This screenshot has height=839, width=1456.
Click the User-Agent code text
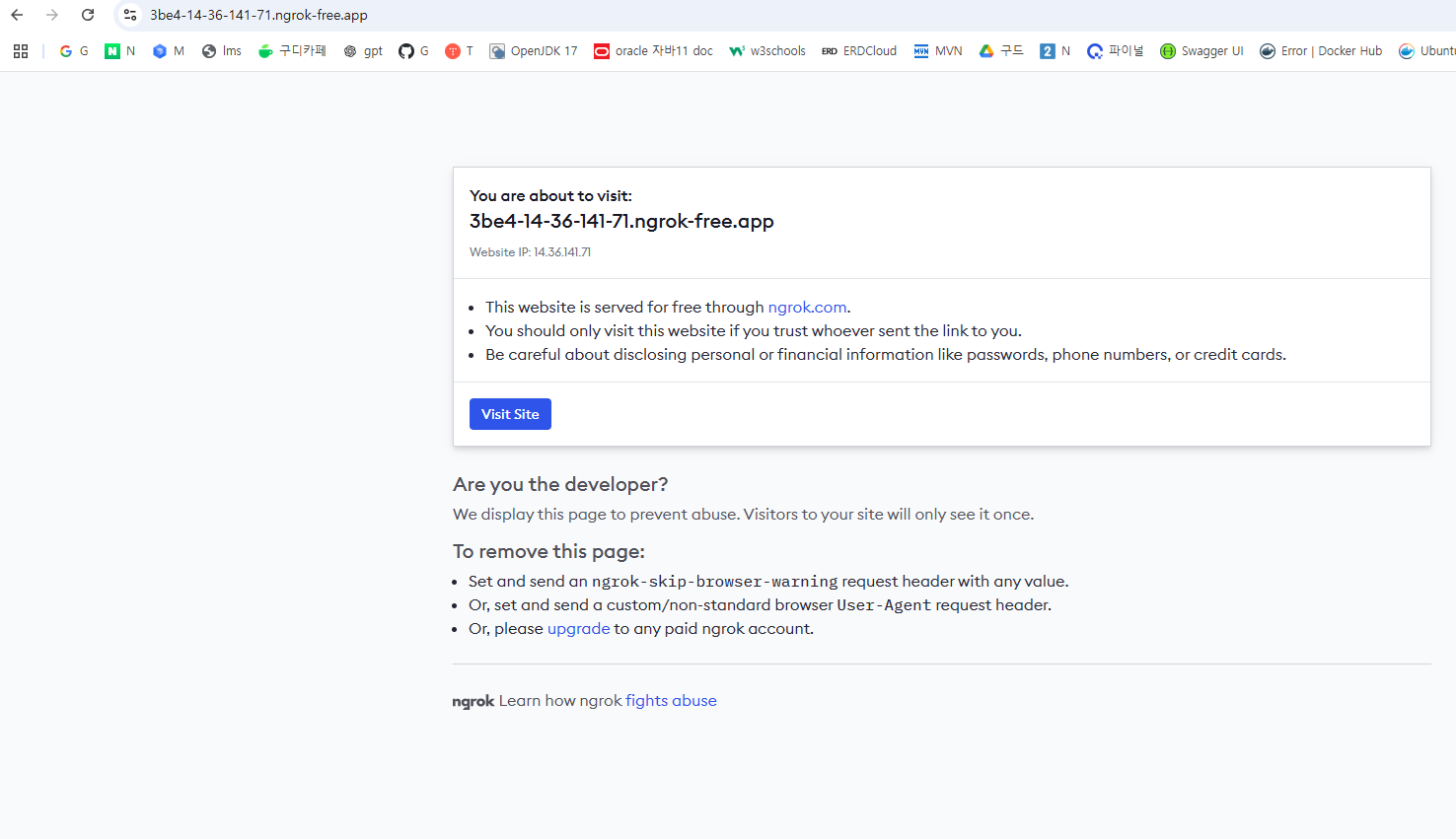point(884,605)
